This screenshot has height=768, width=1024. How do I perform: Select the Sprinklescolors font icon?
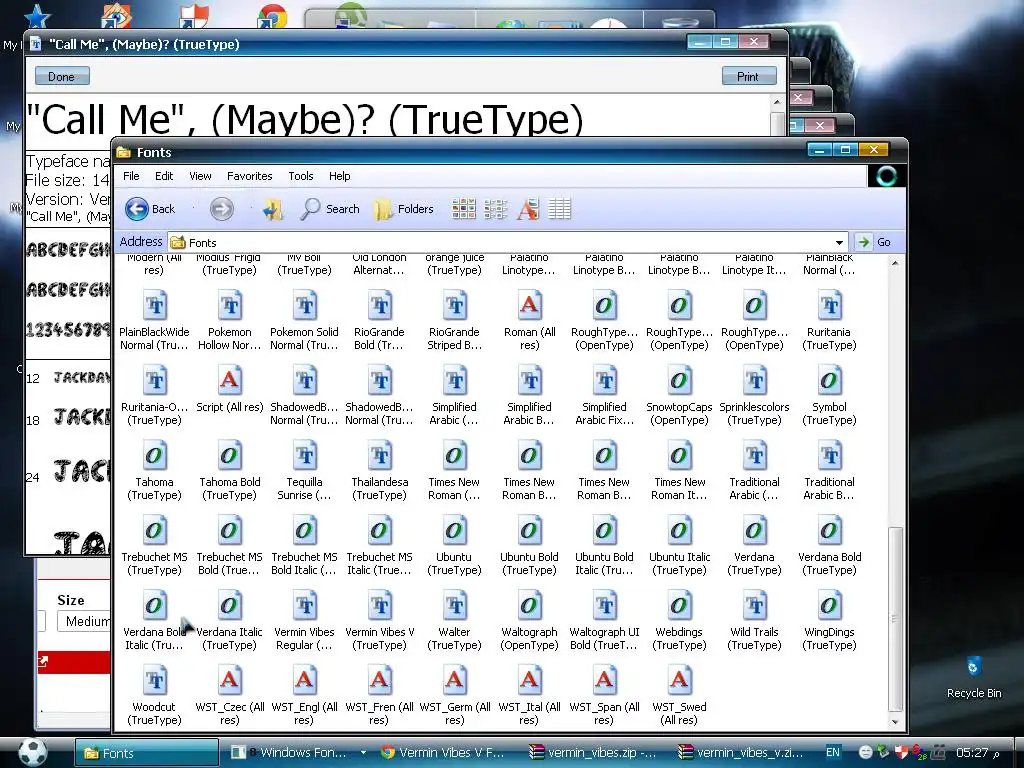pyautogui.click(x=754, y=381)
